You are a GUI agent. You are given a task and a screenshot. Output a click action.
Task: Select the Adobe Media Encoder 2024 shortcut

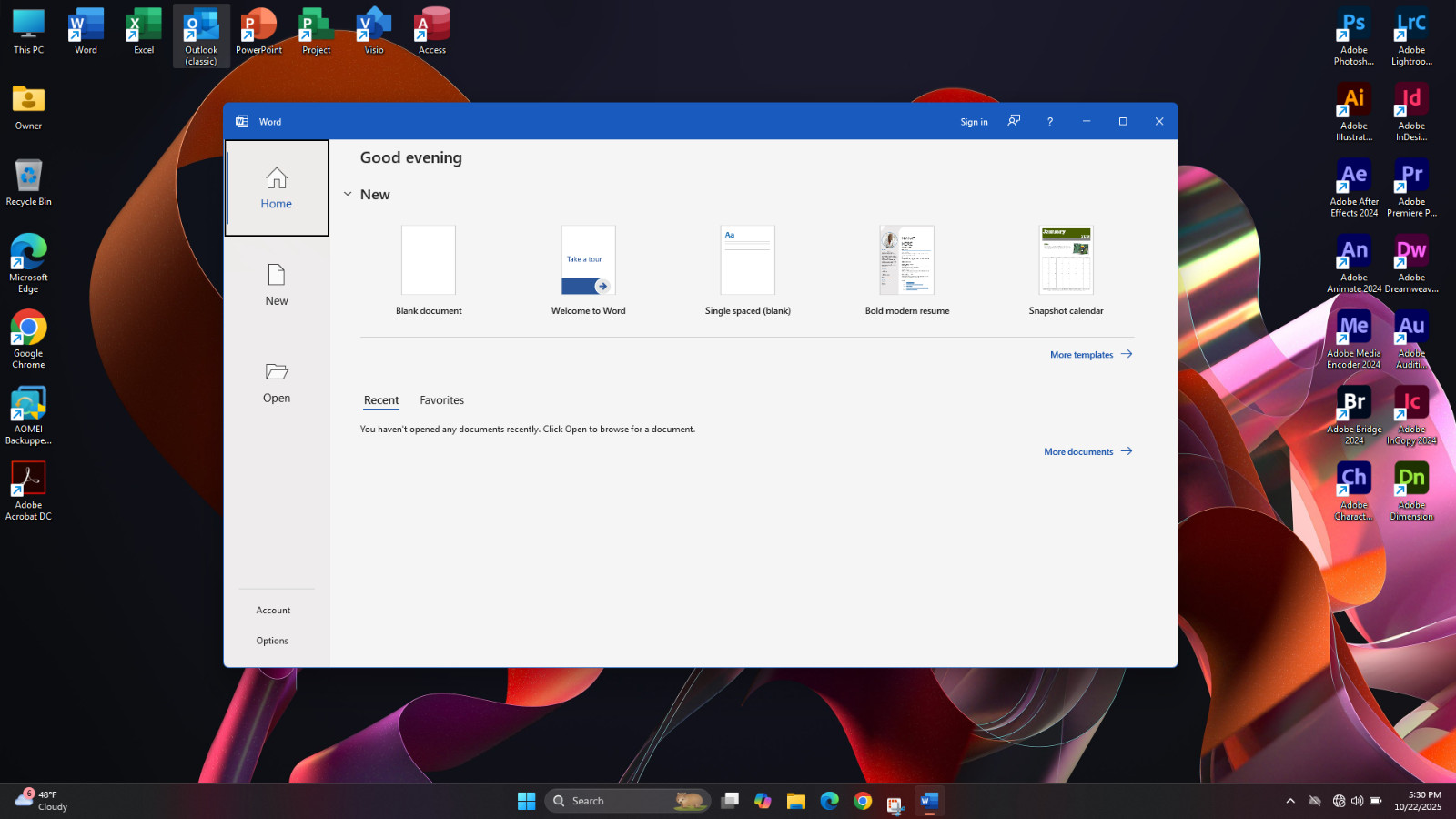[1354, 339]
